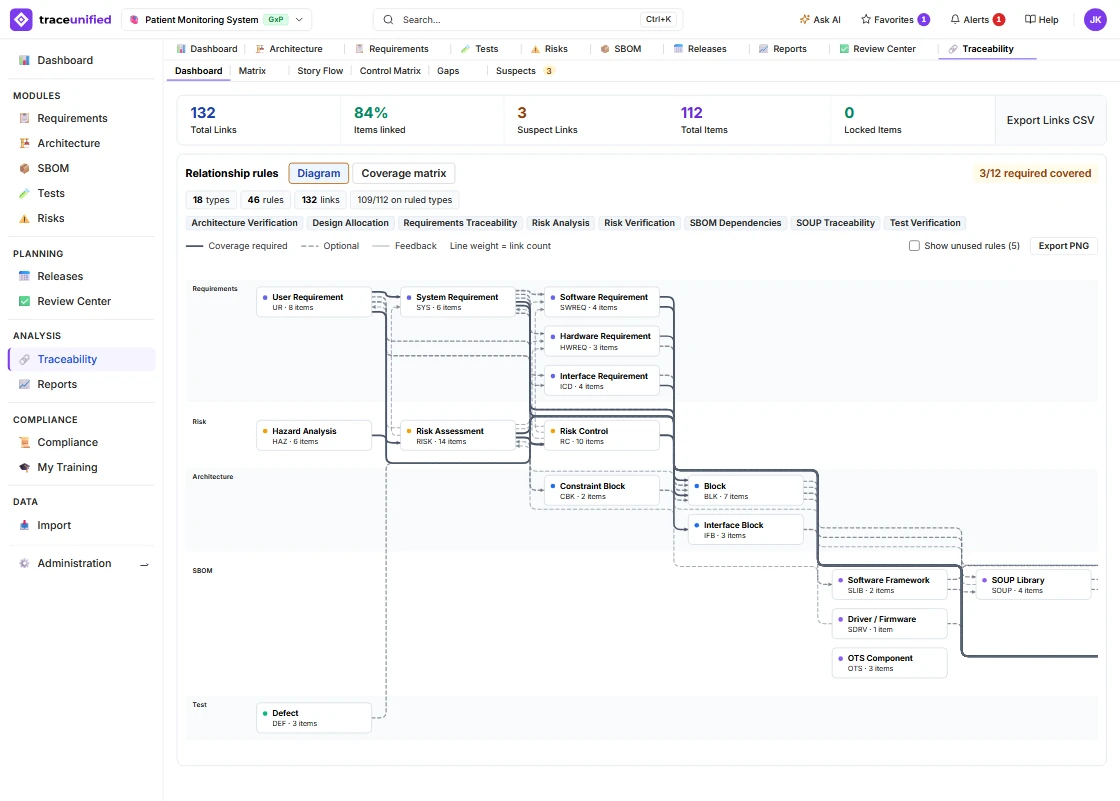1120x801 pixels.
Task: Click the Administration gear icon
Action: pyautogui.click(x=24, y=563)
